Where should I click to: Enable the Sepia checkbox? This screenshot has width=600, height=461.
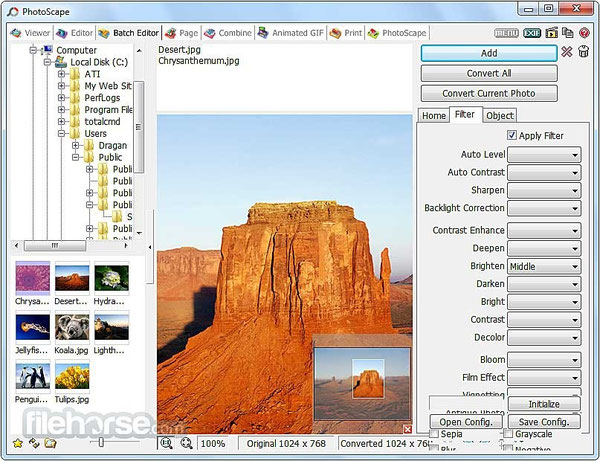tap(434, 434)
